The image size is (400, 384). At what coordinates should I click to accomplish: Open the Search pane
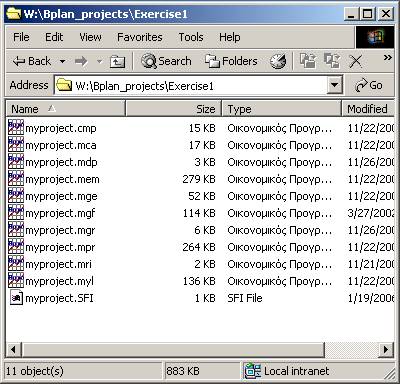point(166,61)
